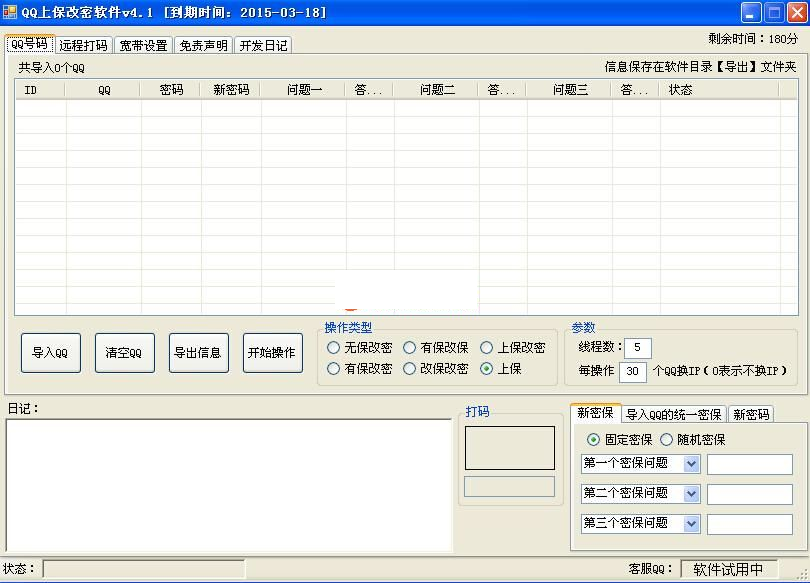Select the 无保改密 operation type
The width and height of the screenshot is (811, 585).
334,348
